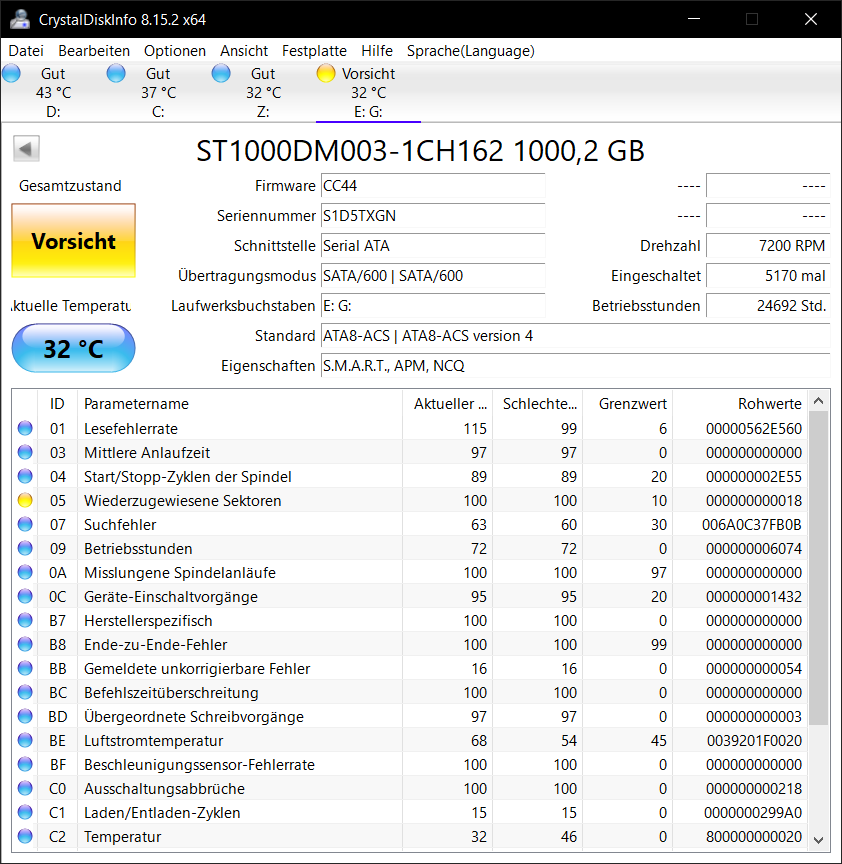Click scroll down arrow of SMART list
The image size is (842, 864).
coord(818,840)
